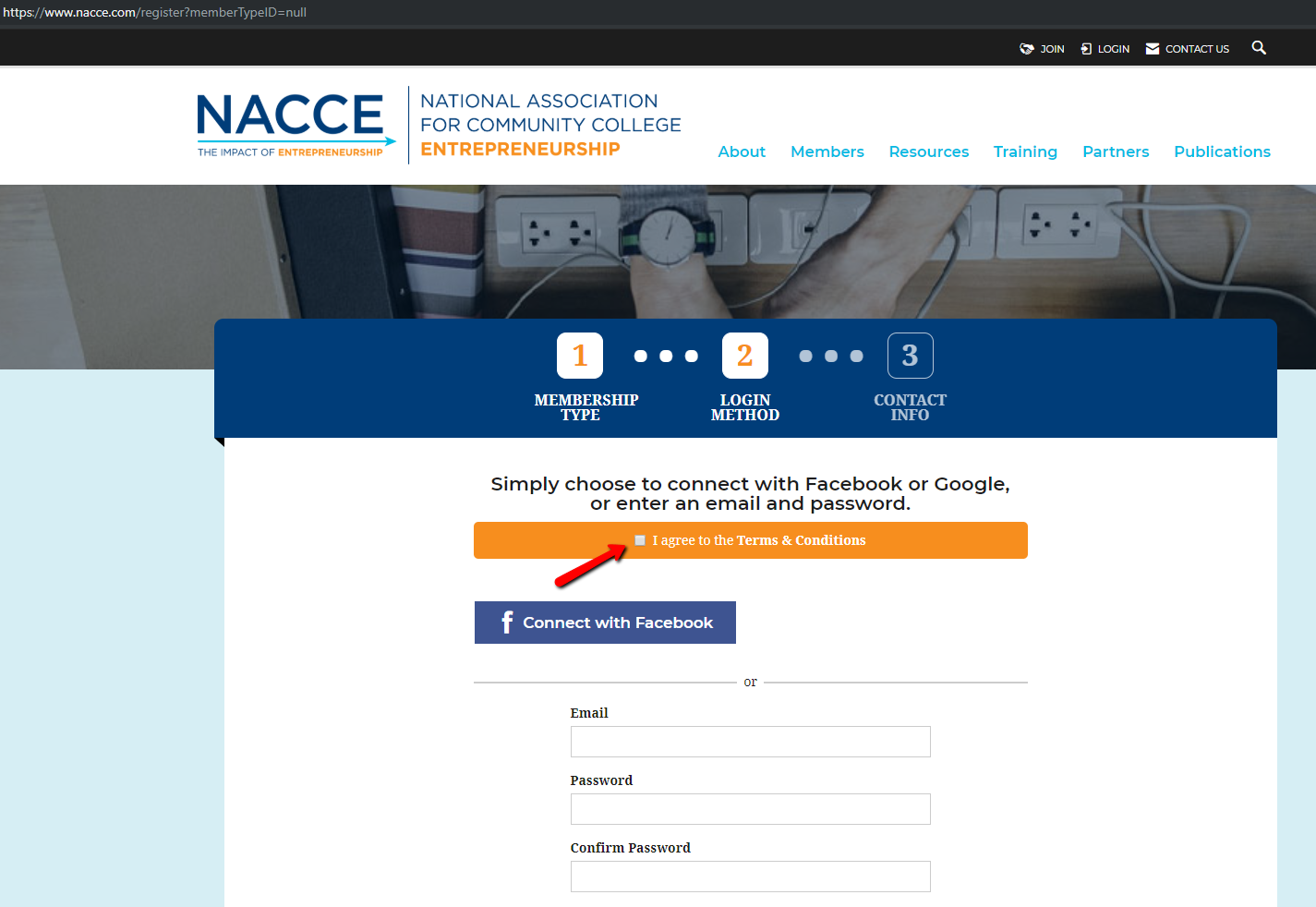Image resolution: width=1316 pixels, height=907 pixels.
Task: Click the handshake Join icon
Action: (1026, 49)
